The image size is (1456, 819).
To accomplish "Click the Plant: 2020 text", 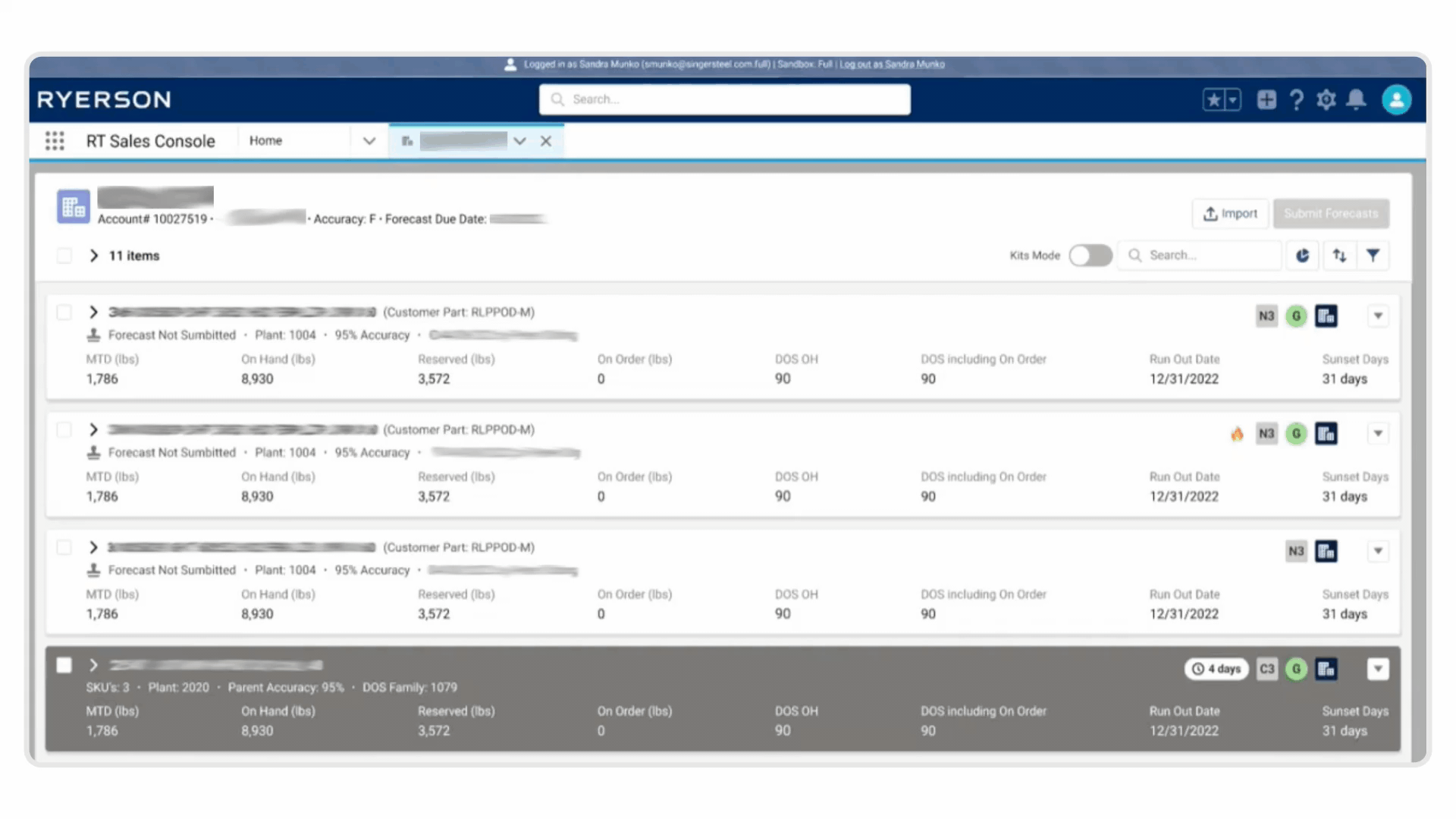I will (x=178, y=688).
